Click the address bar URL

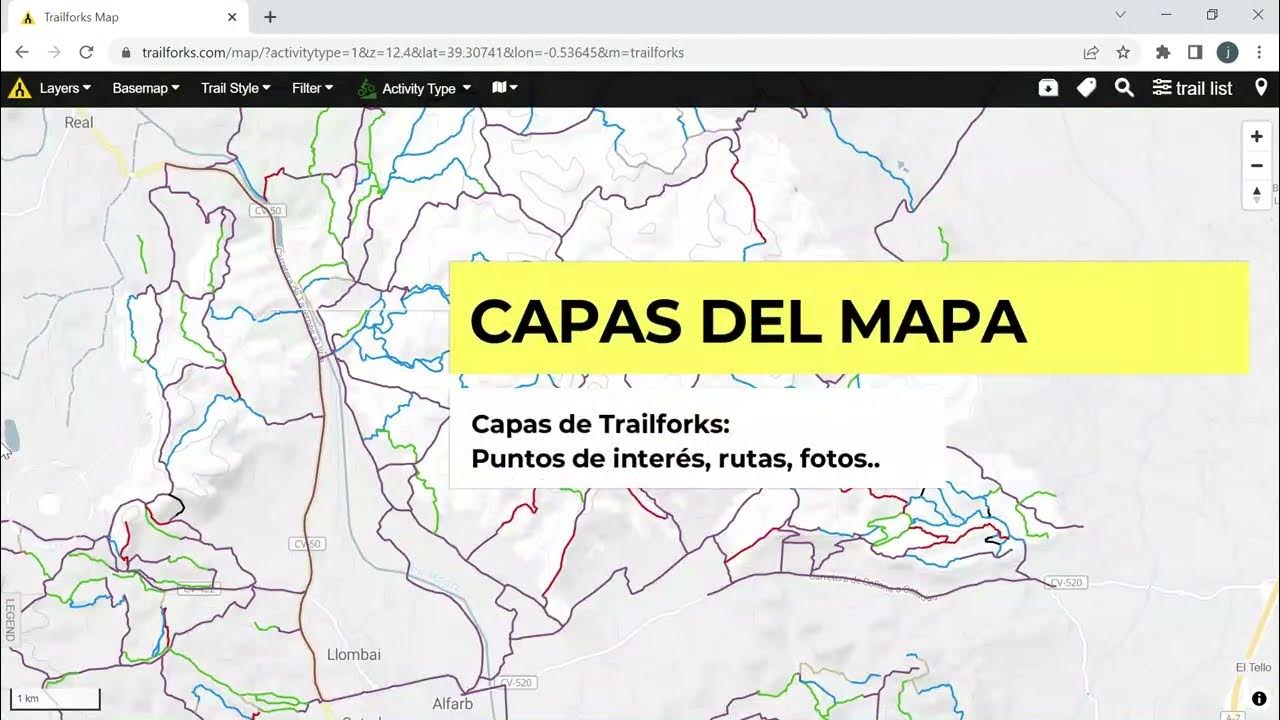413,52
